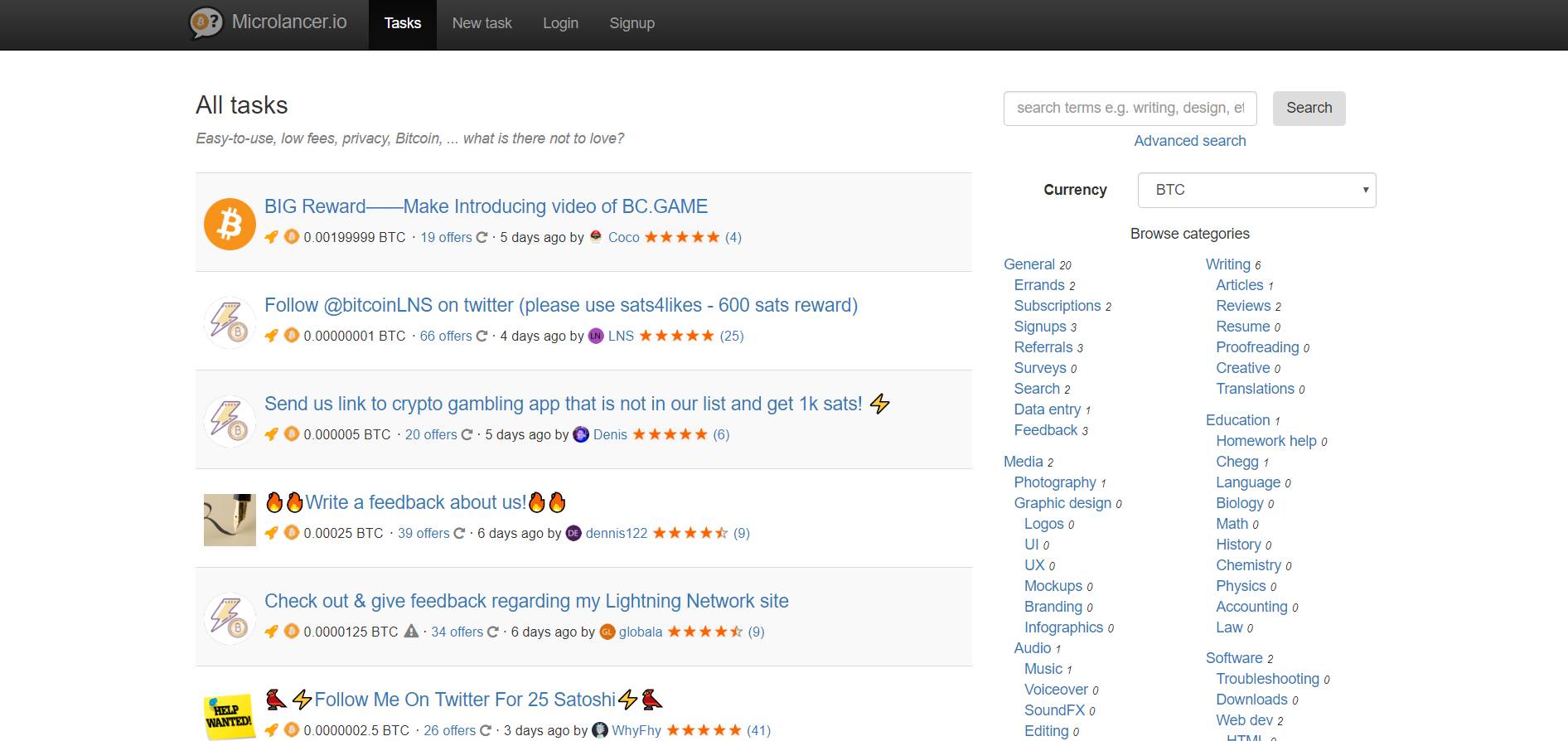Click the refresh icon next to 66 offers

(482, 337)
